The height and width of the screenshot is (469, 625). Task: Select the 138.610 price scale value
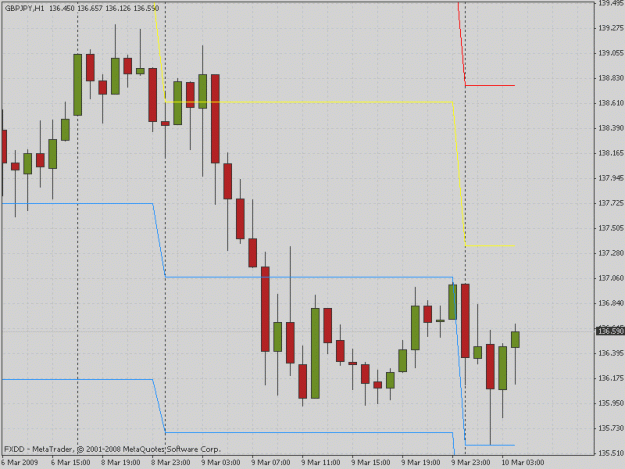coord(611,103)
